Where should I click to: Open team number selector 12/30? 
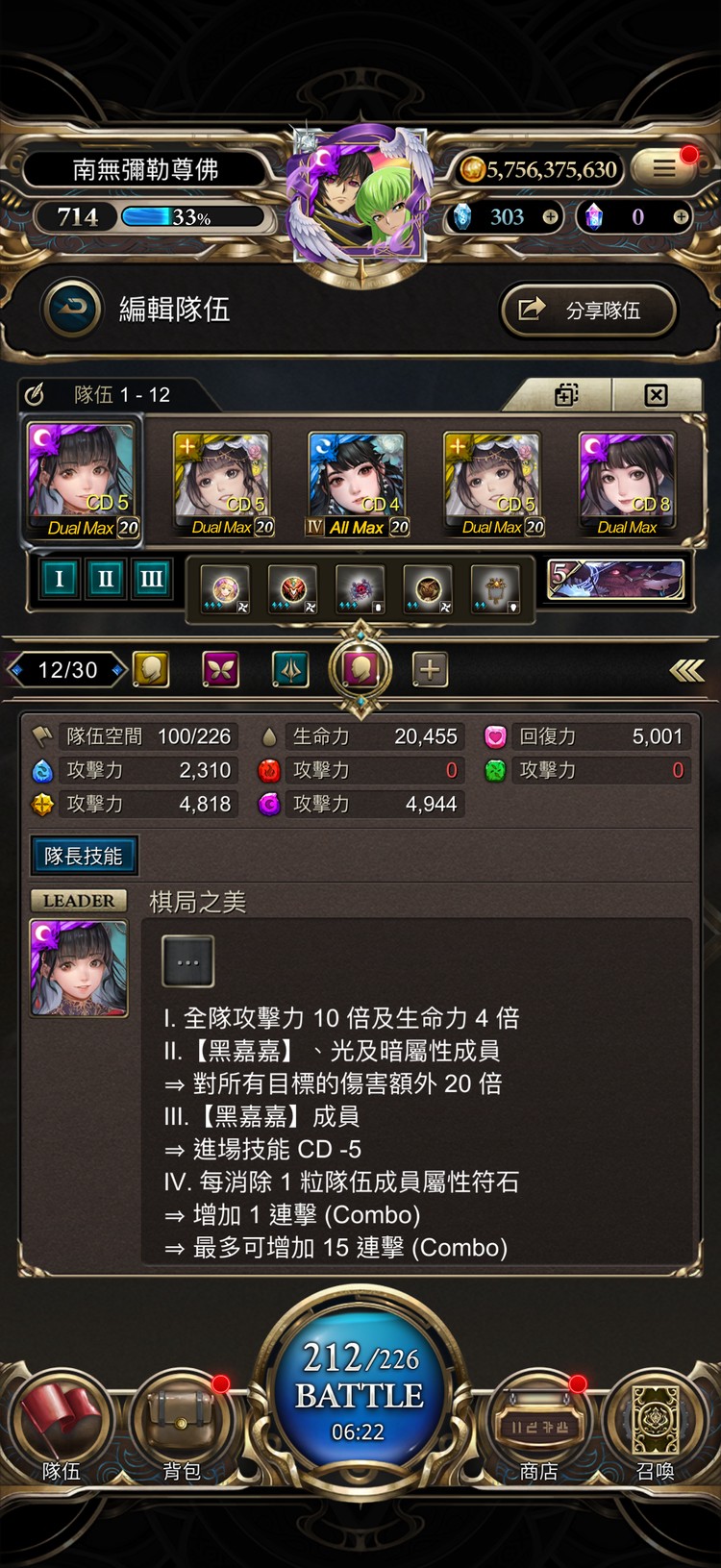tap(67, 670)
